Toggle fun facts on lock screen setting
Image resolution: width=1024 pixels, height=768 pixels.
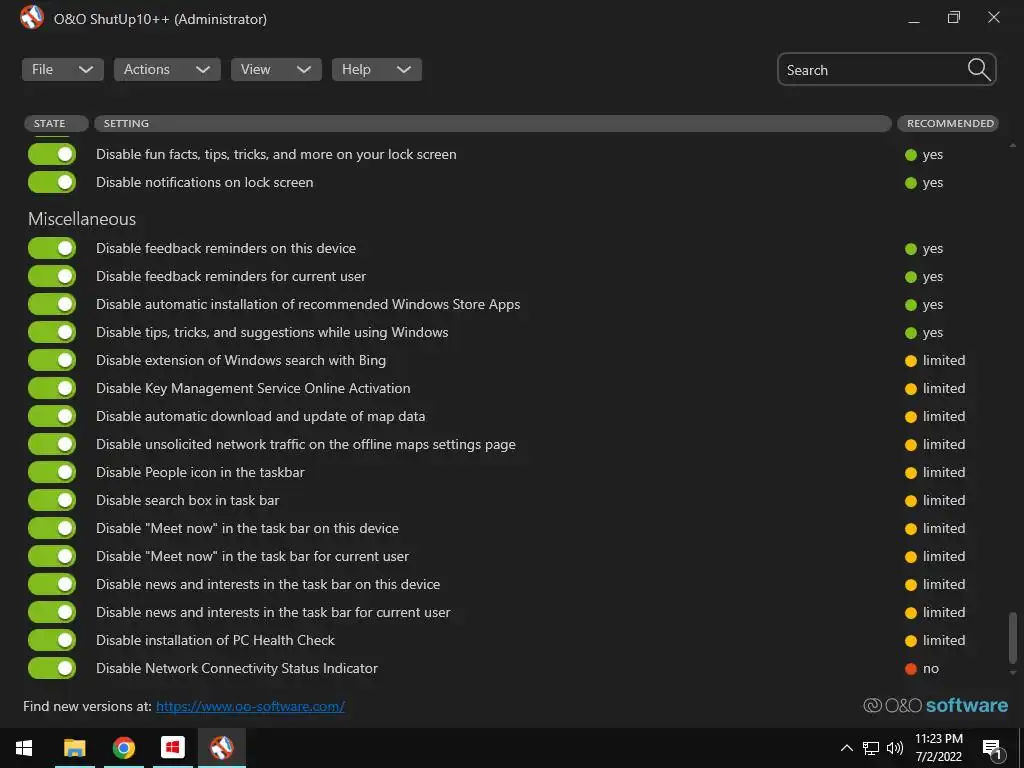[x=52, y=154]
